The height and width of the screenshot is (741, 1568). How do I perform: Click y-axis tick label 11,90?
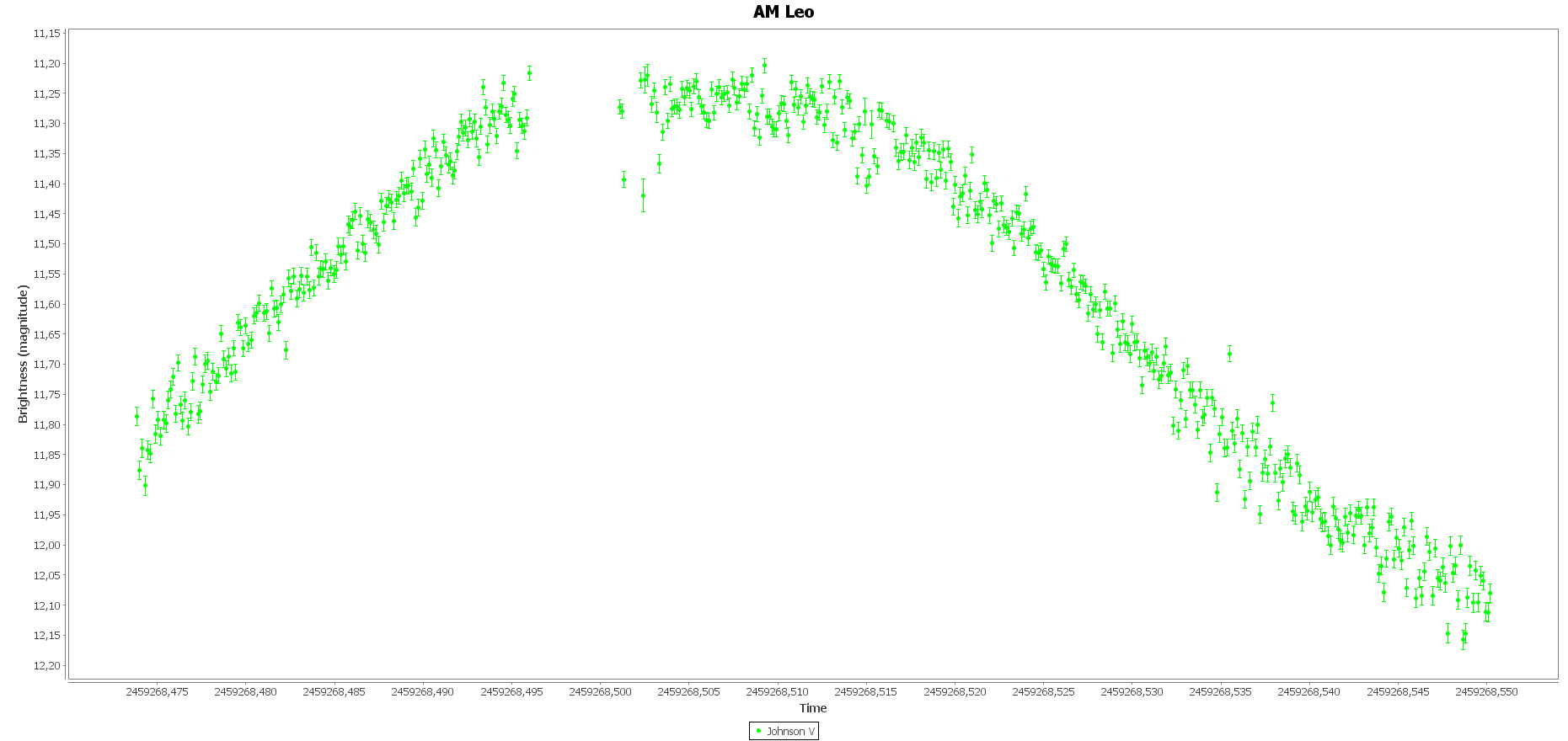[47, 485]
